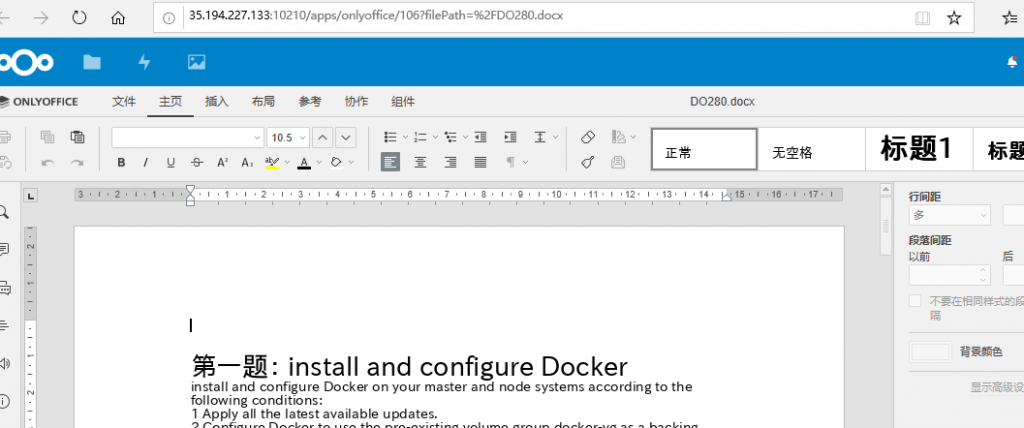Open the line spacing 多 dropdown
The height and width of the screenshot is (428, 1024).
[983, 215]
